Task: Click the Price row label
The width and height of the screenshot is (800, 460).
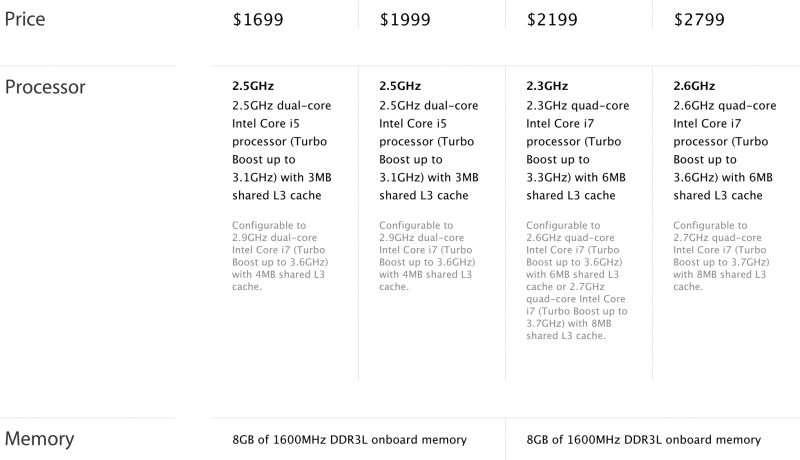Action: 25,18
